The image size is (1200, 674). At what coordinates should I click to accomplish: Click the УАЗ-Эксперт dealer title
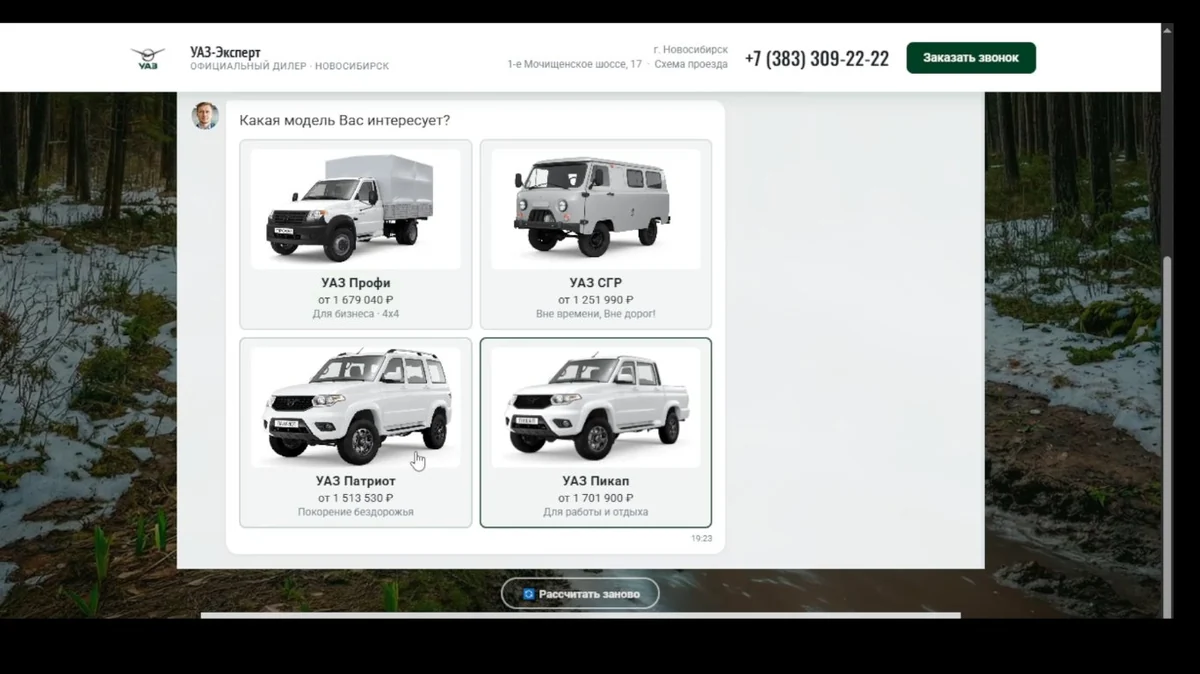pos(225,52)
